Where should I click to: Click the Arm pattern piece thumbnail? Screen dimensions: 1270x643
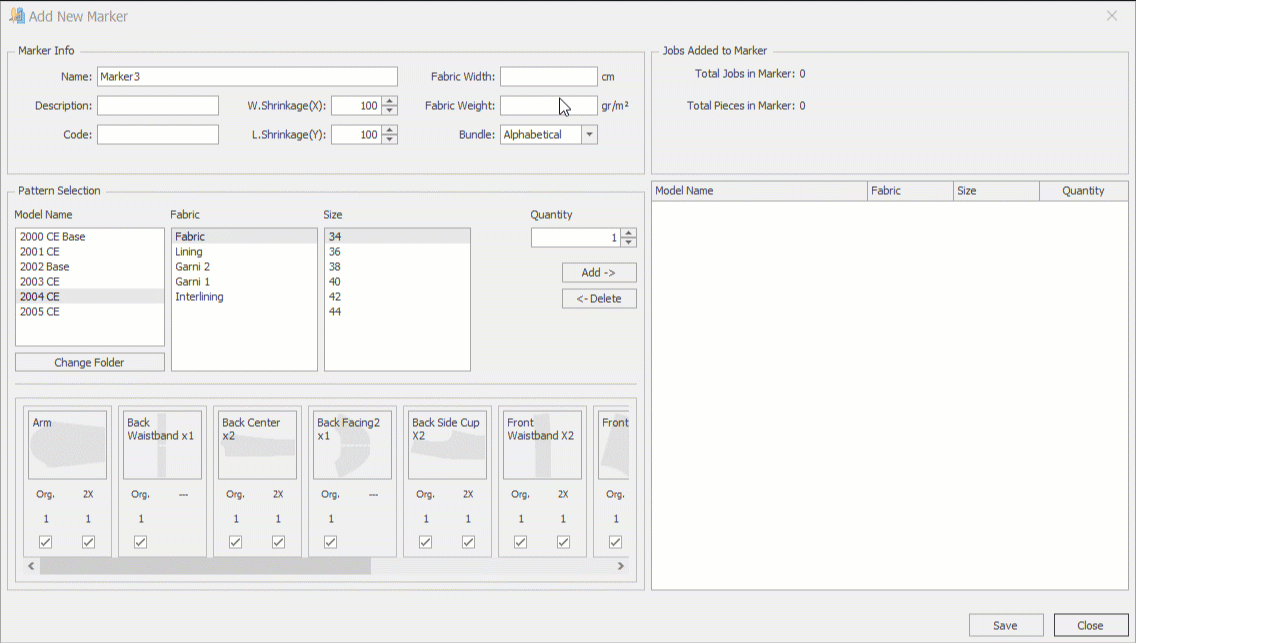point(67,445)
